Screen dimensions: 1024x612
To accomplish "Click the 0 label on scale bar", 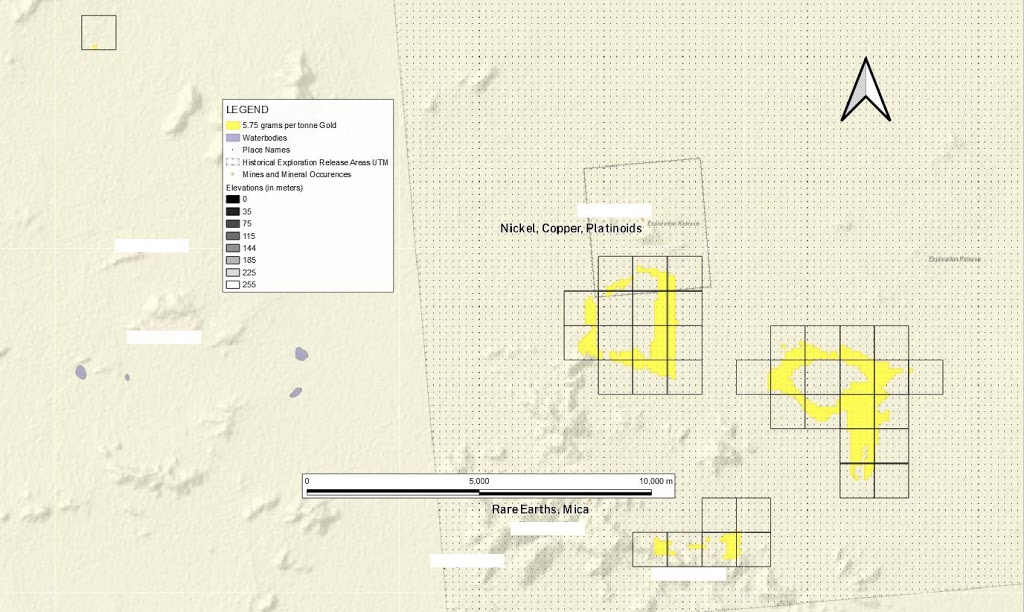I will click(309, 481).
